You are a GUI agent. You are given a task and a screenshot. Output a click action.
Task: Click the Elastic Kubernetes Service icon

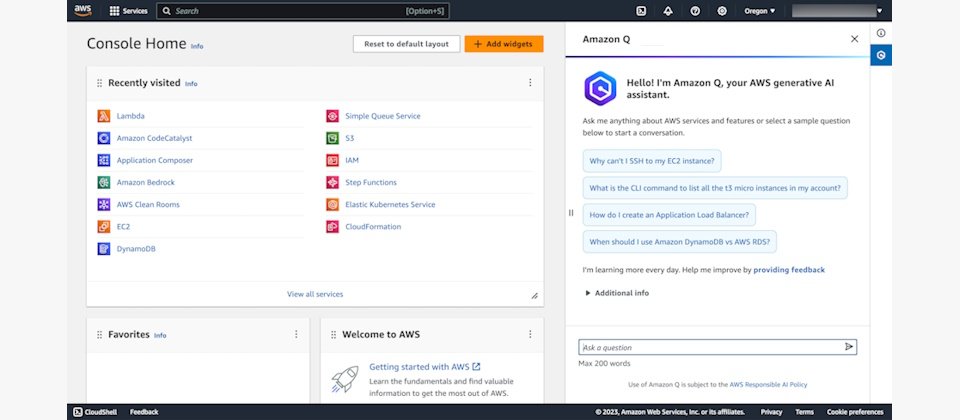[332, 204]
